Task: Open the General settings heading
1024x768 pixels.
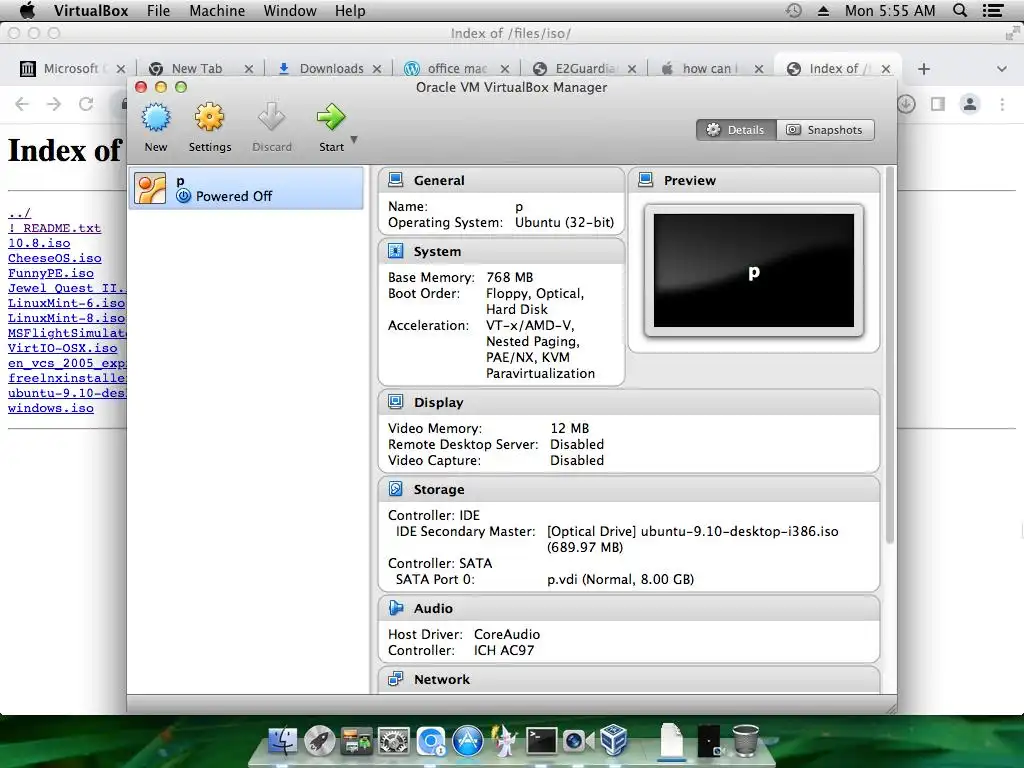Action: click(439, 180)
